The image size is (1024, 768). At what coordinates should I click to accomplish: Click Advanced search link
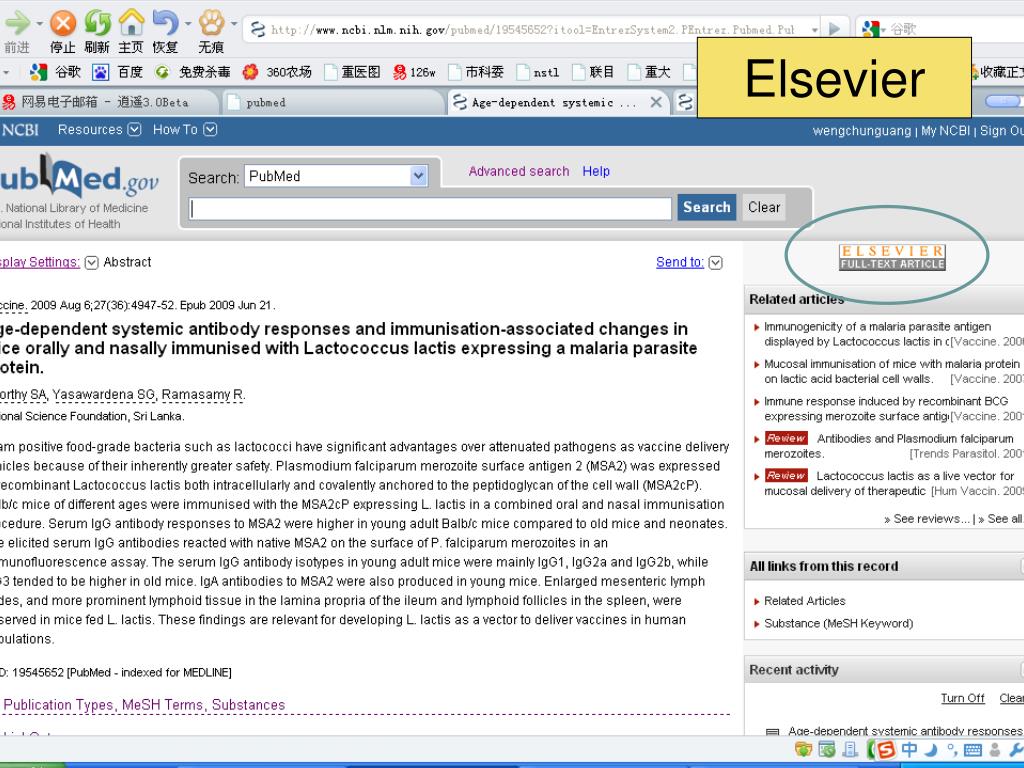519,171
